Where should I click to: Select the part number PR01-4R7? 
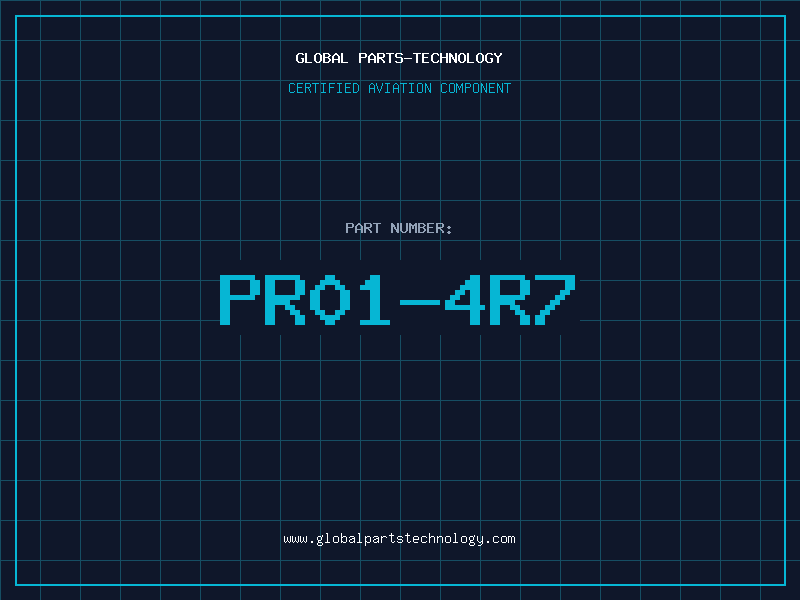point(398,300)
